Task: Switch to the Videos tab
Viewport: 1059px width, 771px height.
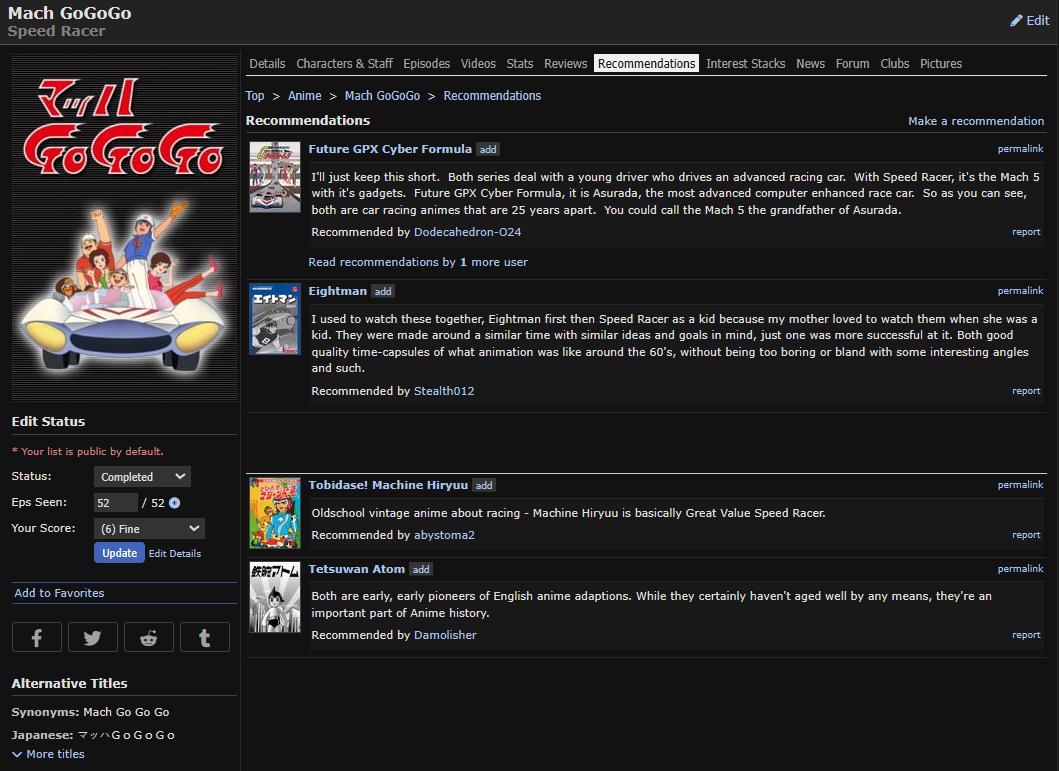Action: (x=478, y=63)
